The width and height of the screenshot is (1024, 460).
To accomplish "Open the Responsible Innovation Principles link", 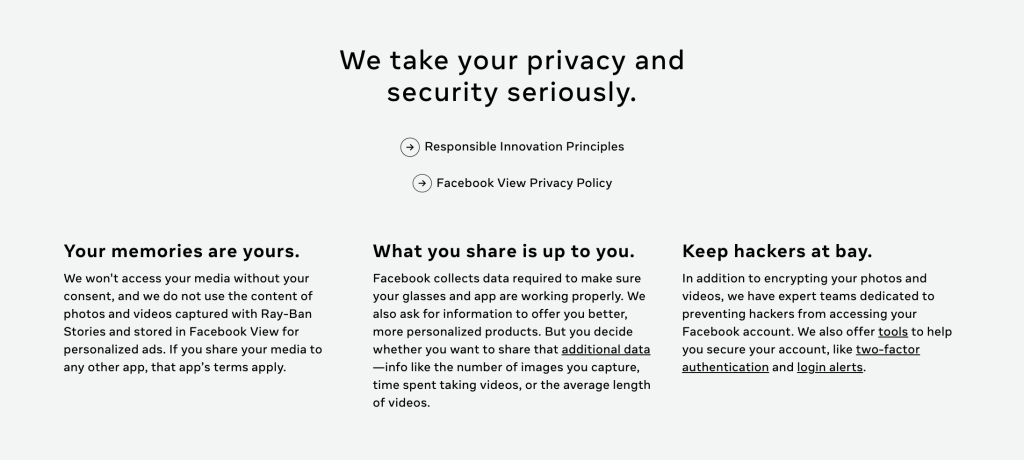I will (524, 147).
